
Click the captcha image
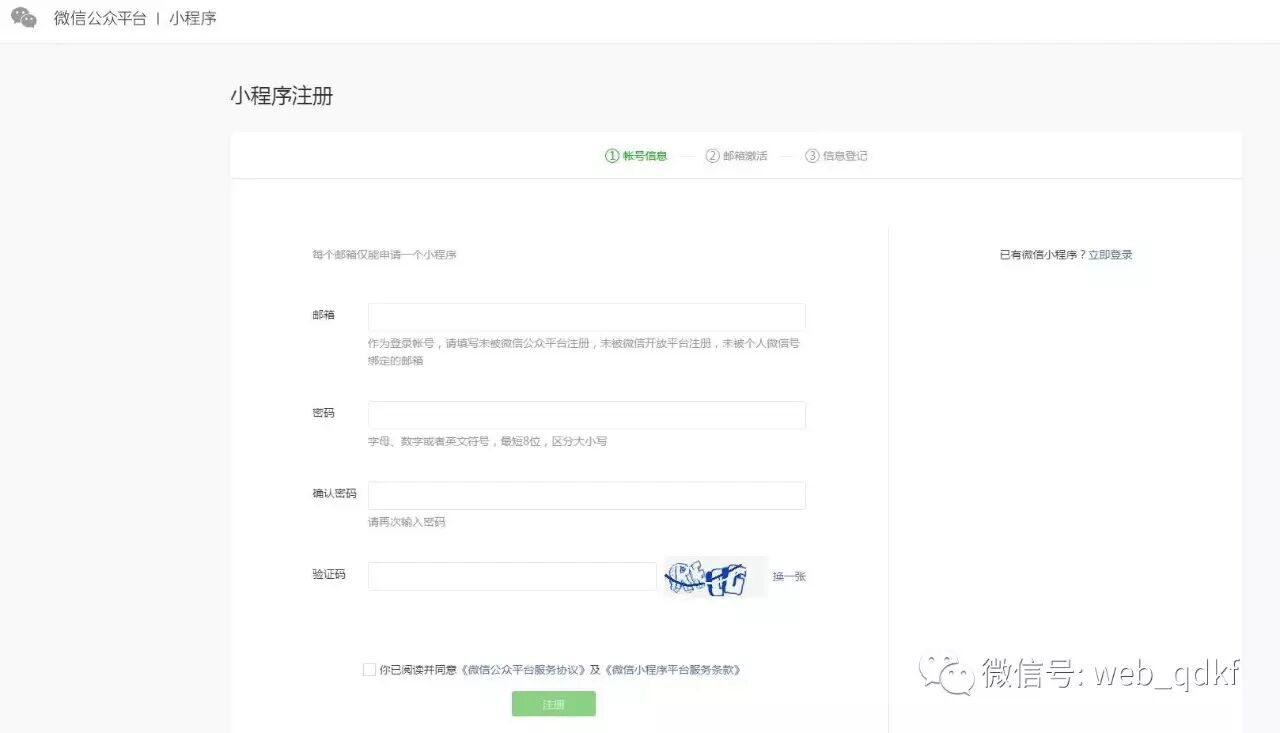[715, 577]
